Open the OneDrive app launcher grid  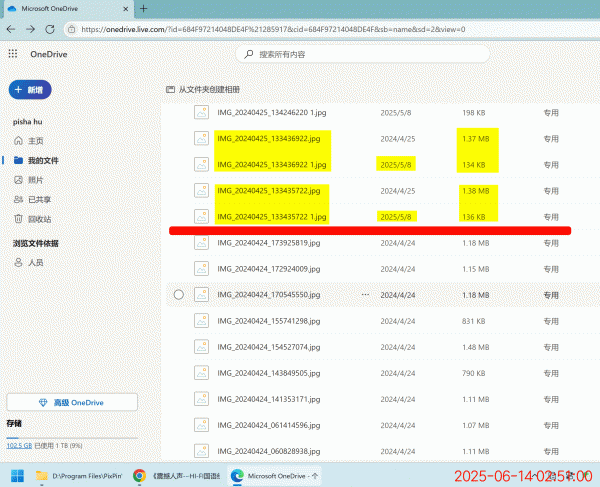coord(13,53)
